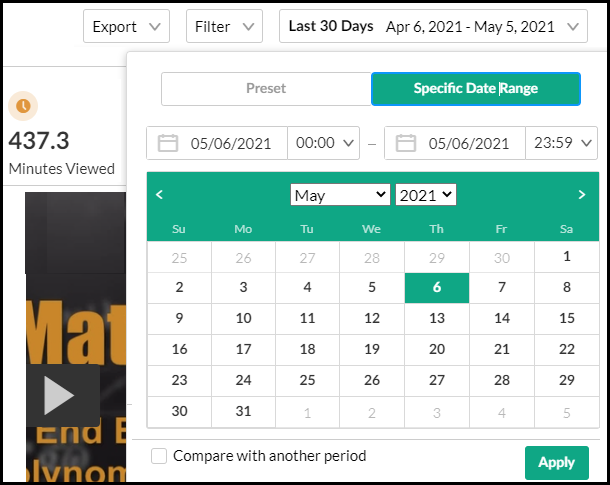Select the Specific Date Range tab

(476, 89)
